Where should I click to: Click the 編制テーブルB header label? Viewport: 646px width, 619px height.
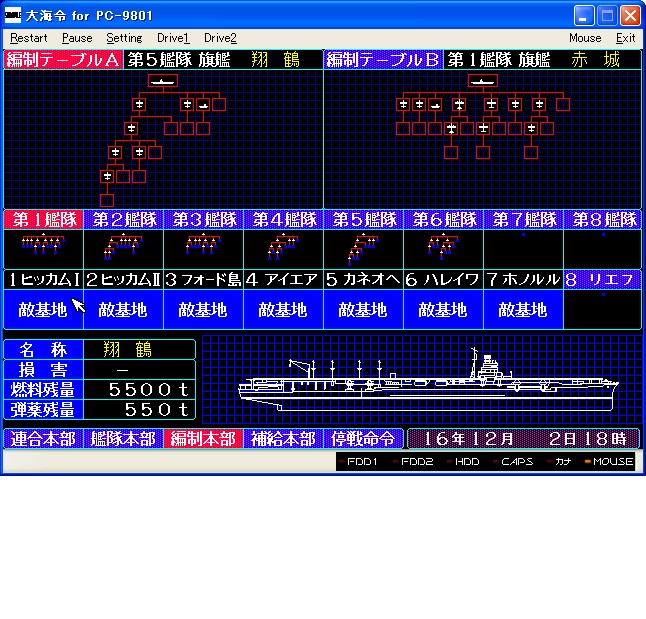[383, 59]
